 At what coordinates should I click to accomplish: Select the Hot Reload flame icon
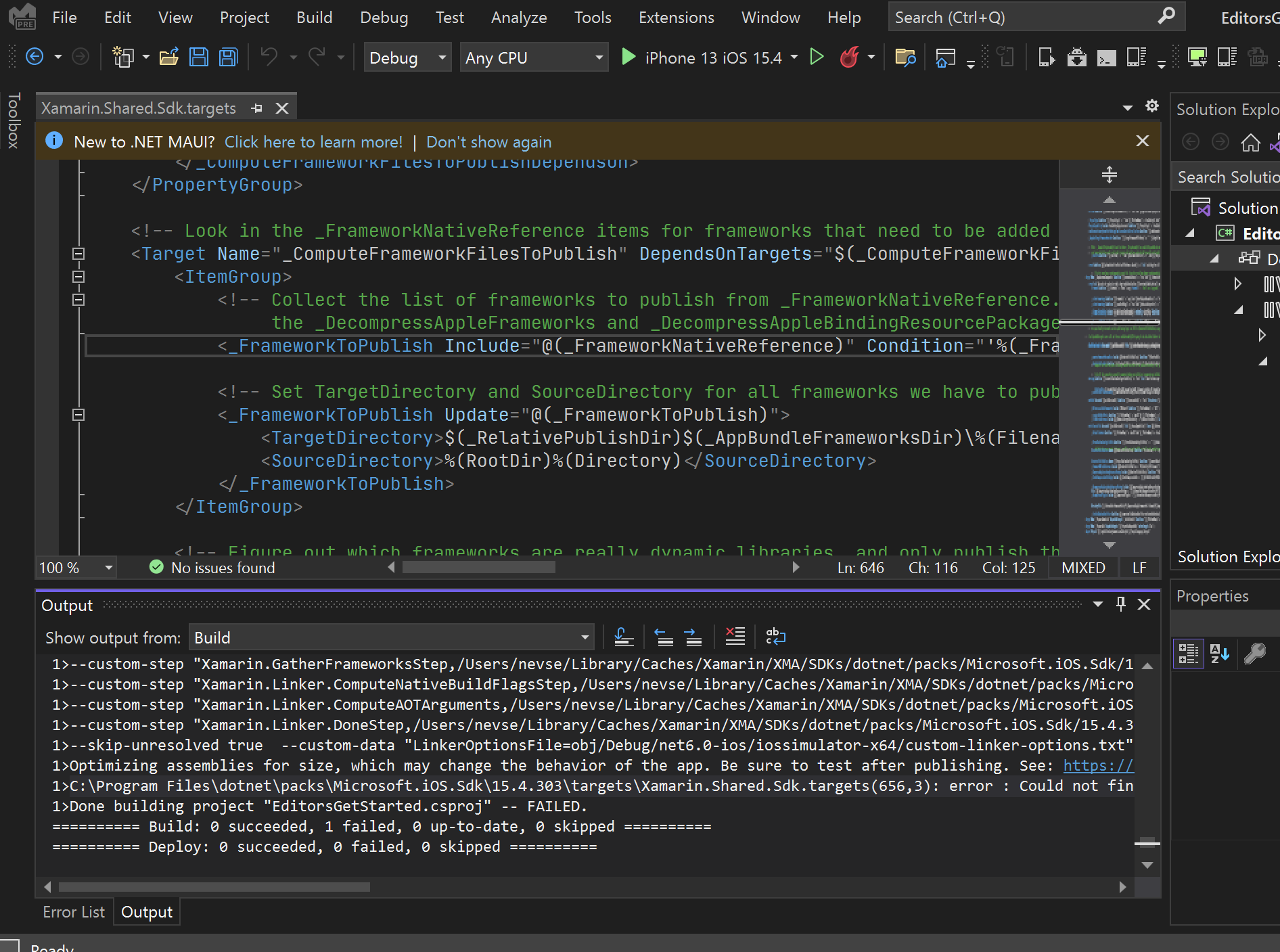850,58
